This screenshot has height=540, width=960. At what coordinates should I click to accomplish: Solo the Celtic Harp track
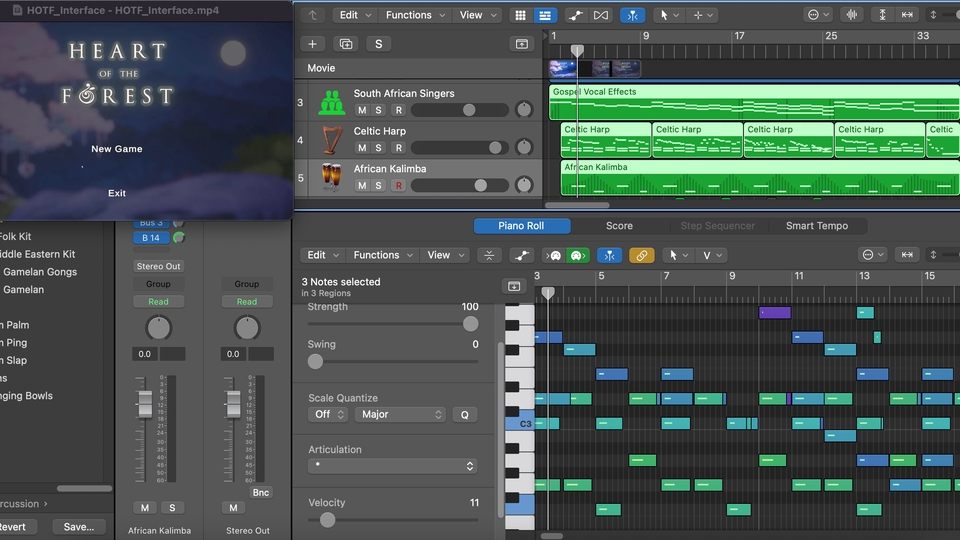(x=379, y=148)
